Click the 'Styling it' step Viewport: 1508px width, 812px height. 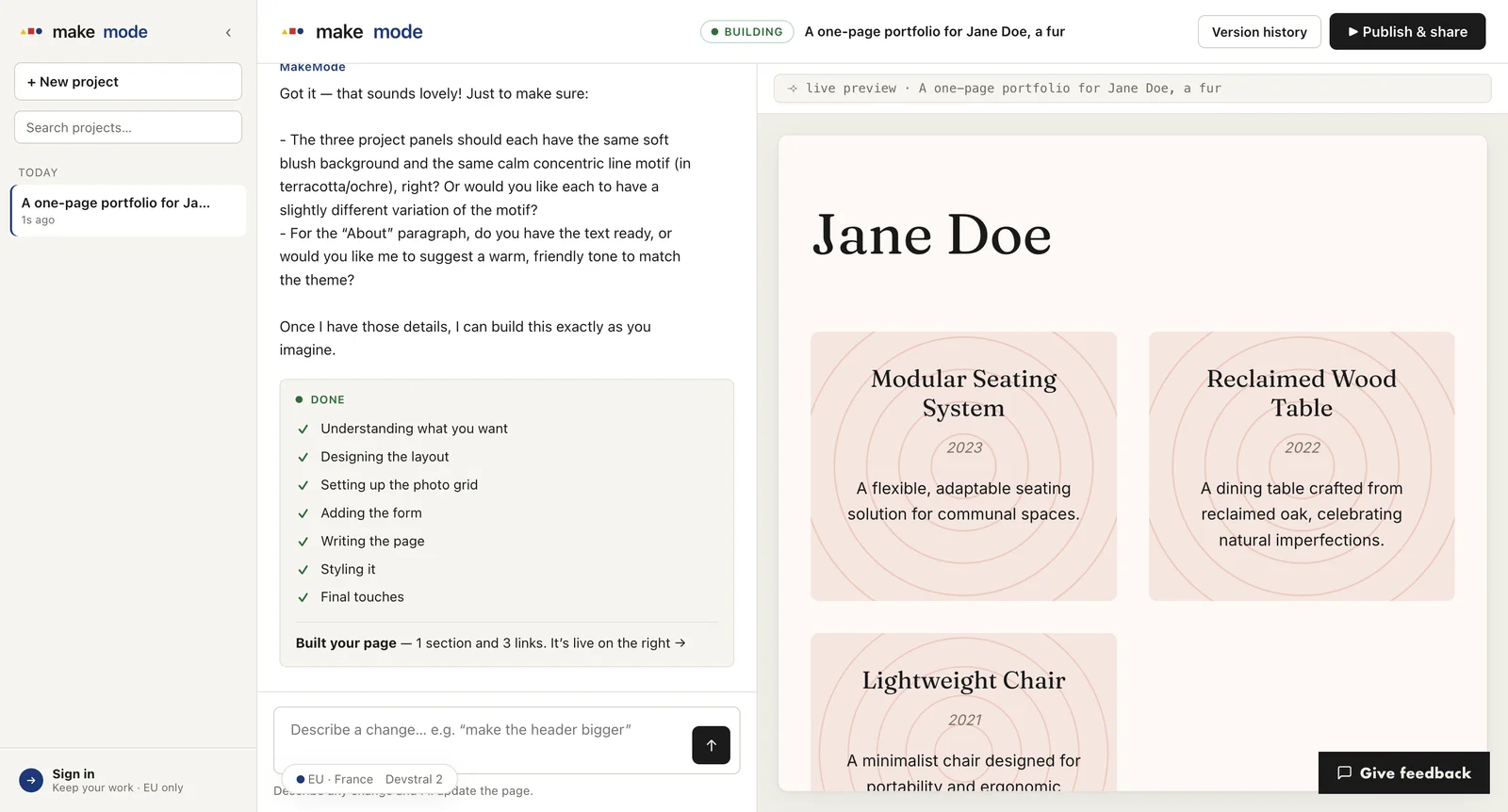click(348, 569)
